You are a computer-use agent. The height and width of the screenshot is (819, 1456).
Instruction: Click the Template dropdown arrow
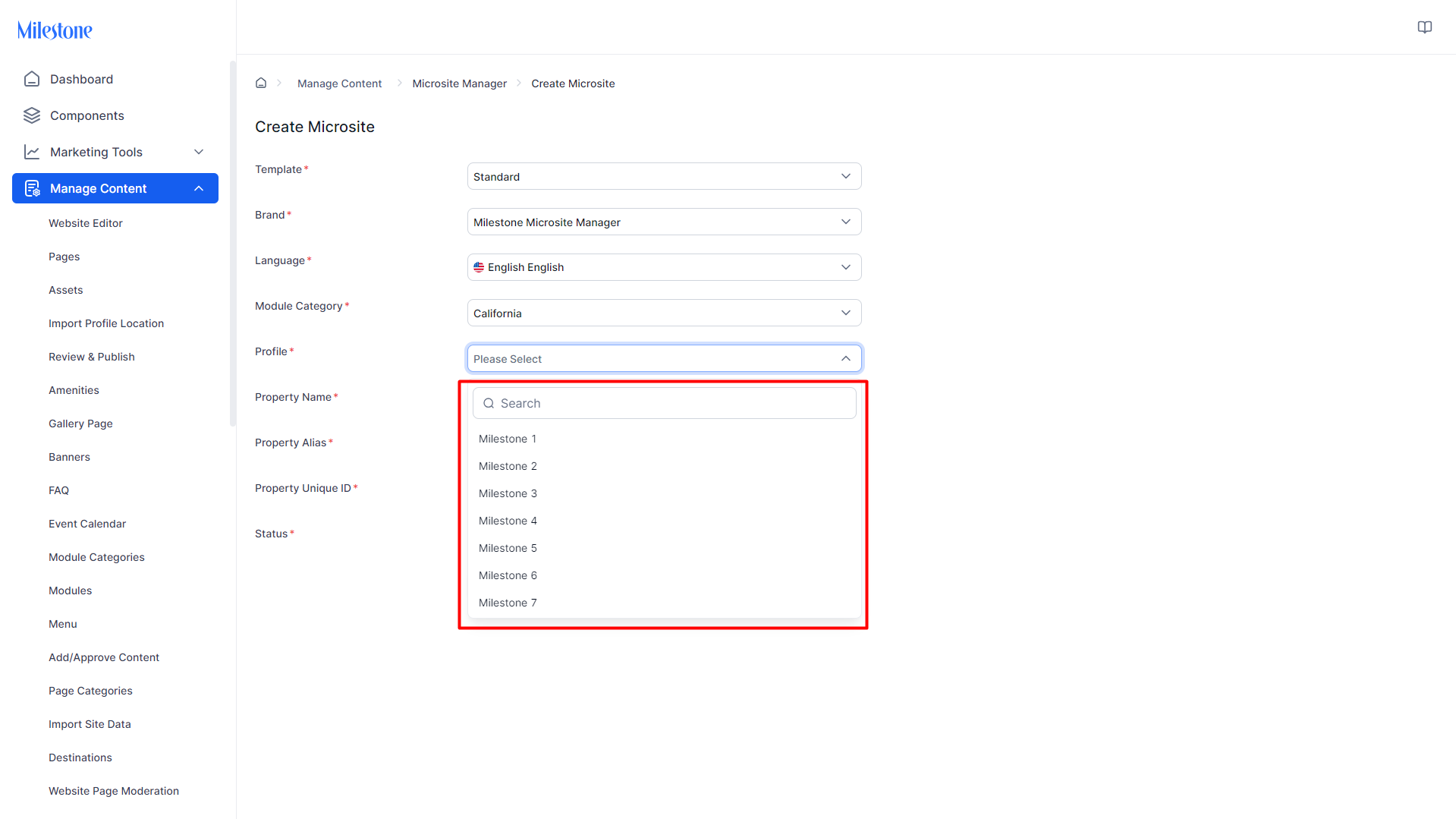coord(846,176)
